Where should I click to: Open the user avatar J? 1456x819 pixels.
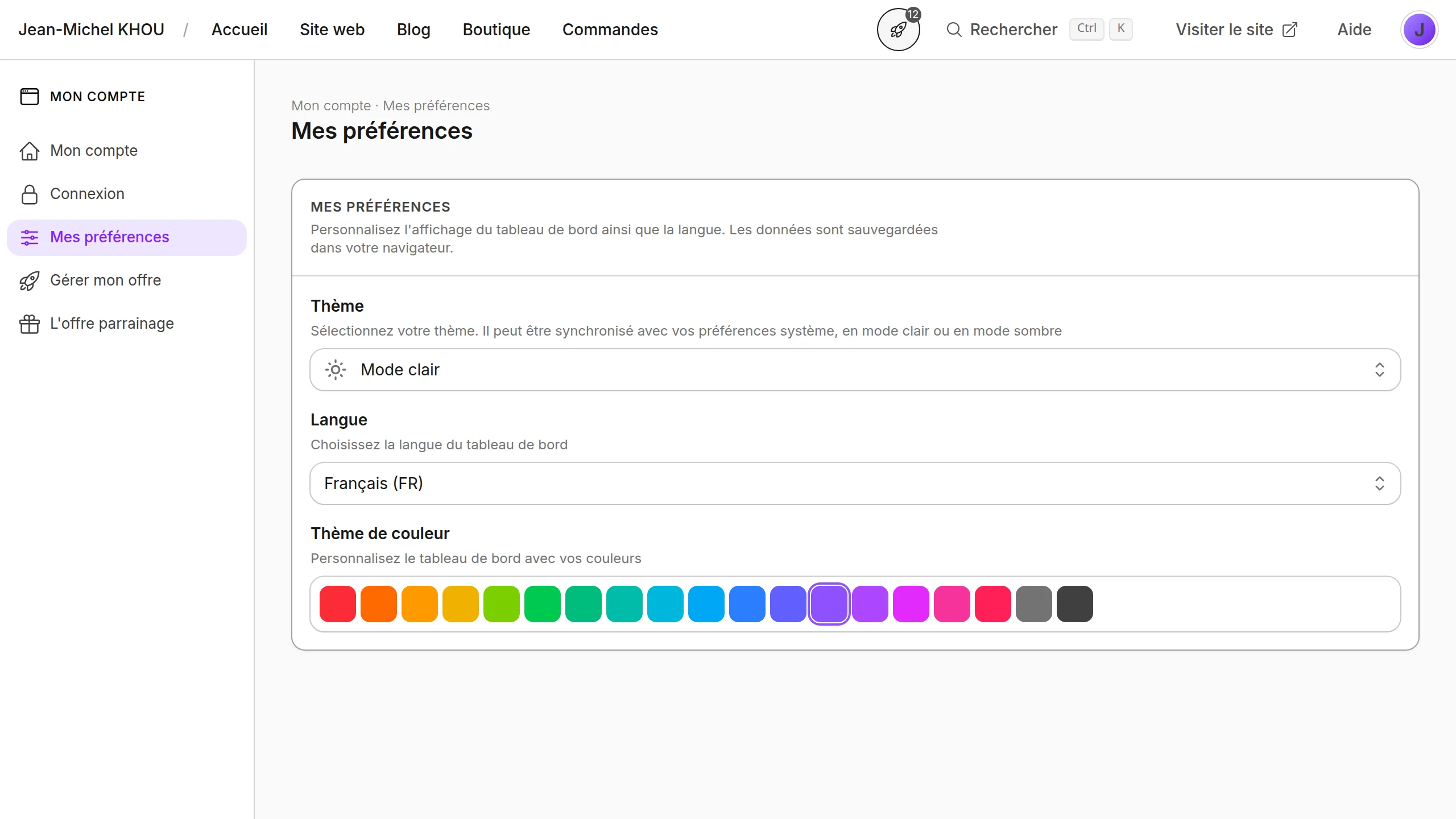click(x=1419, y=30)
